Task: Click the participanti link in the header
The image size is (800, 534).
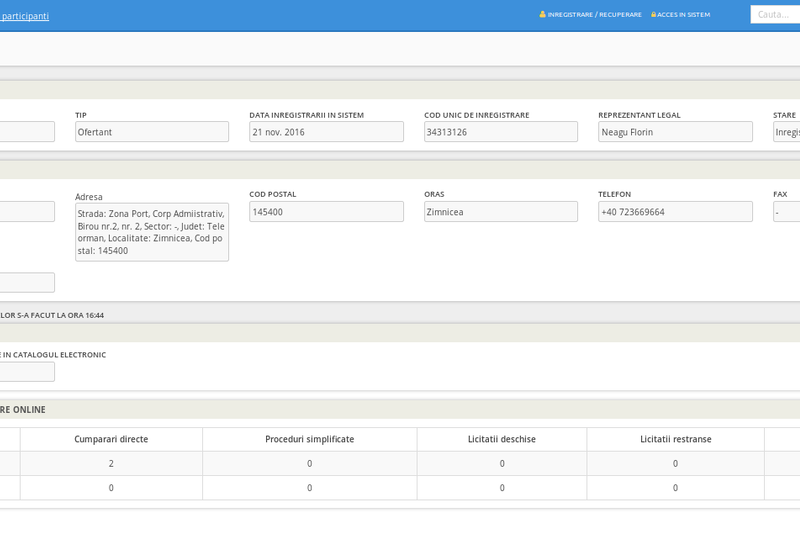Action: pos(25,16)
